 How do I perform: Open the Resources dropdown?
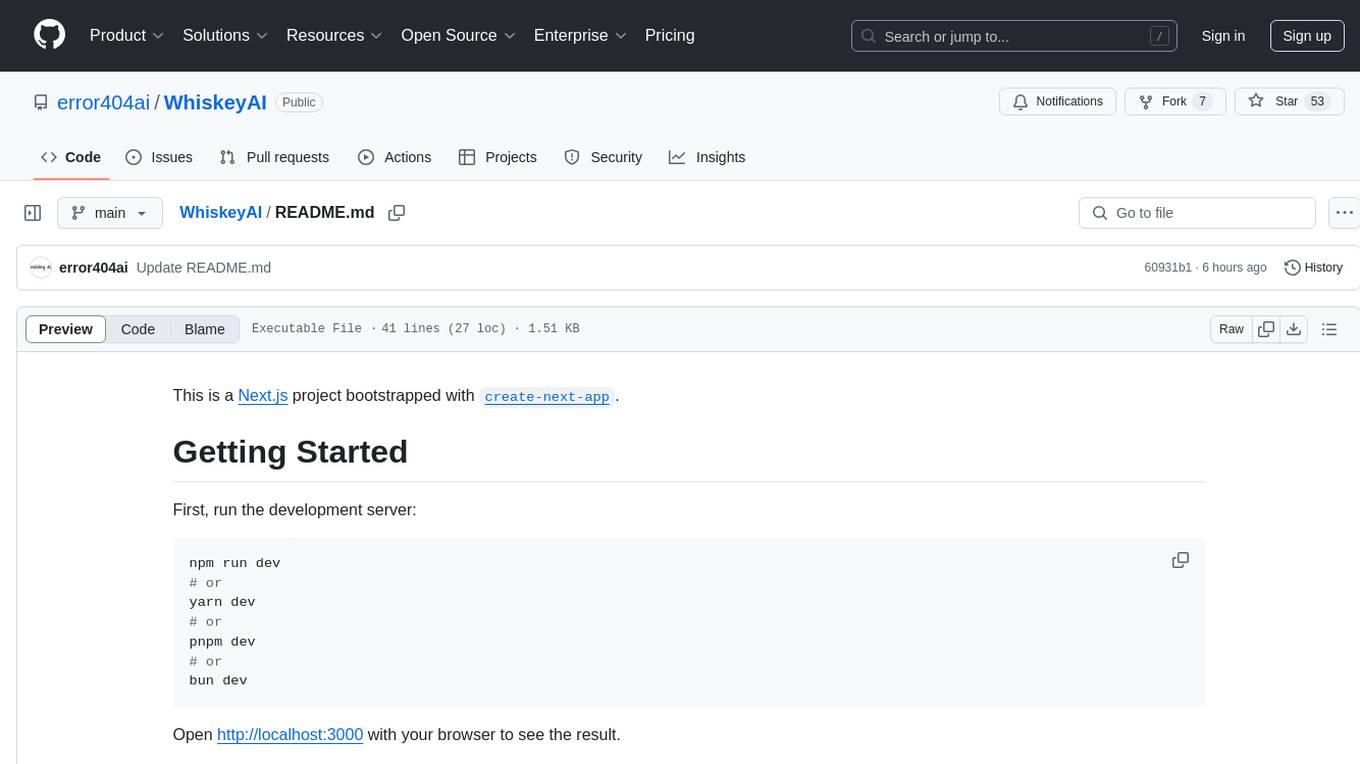point(334,35)
